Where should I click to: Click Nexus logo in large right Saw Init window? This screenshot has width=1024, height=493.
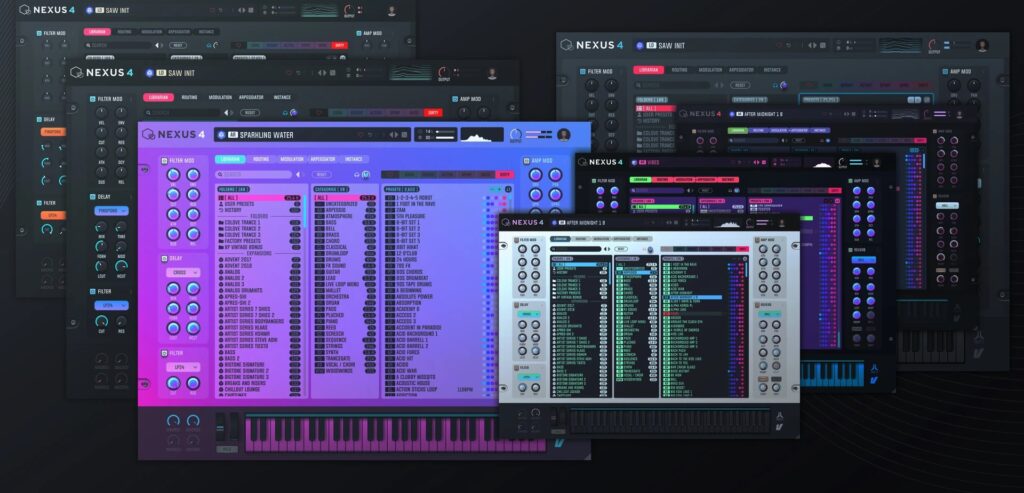[x=592, y=45]
